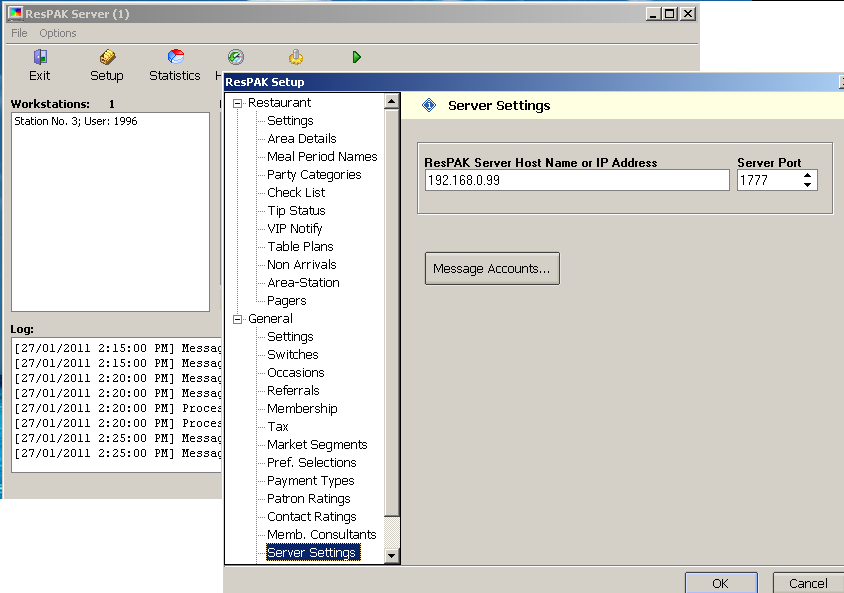
Task: Open the Options menu
Action: [x=58, y=33]
